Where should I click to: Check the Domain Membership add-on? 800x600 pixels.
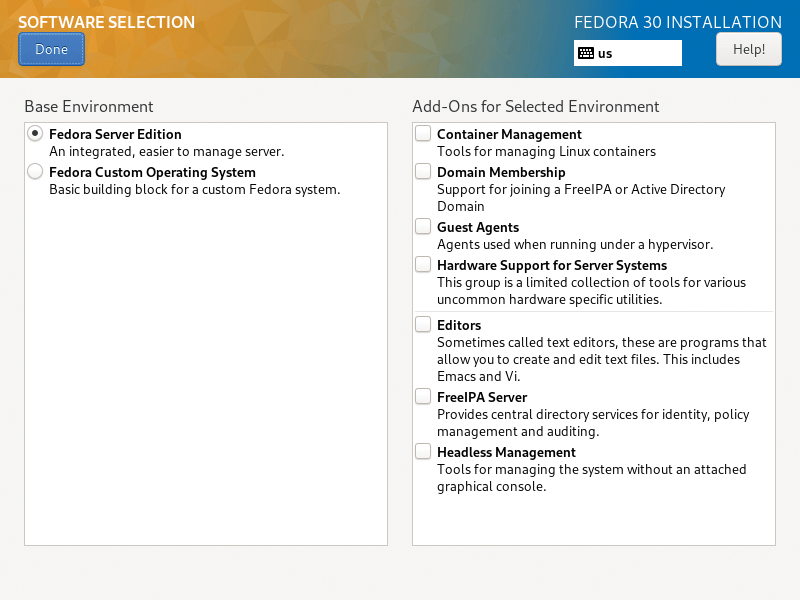pos(423,171)
